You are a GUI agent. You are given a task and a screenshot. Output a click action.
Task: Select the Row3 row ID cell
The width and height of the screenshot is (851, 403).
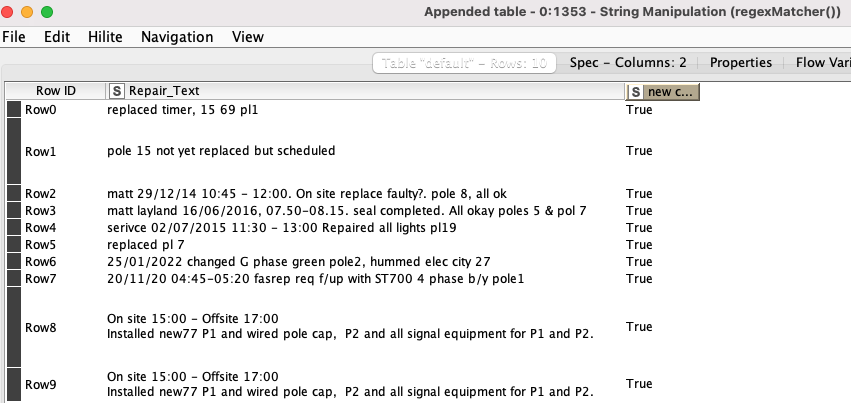[x=40, y=210]
